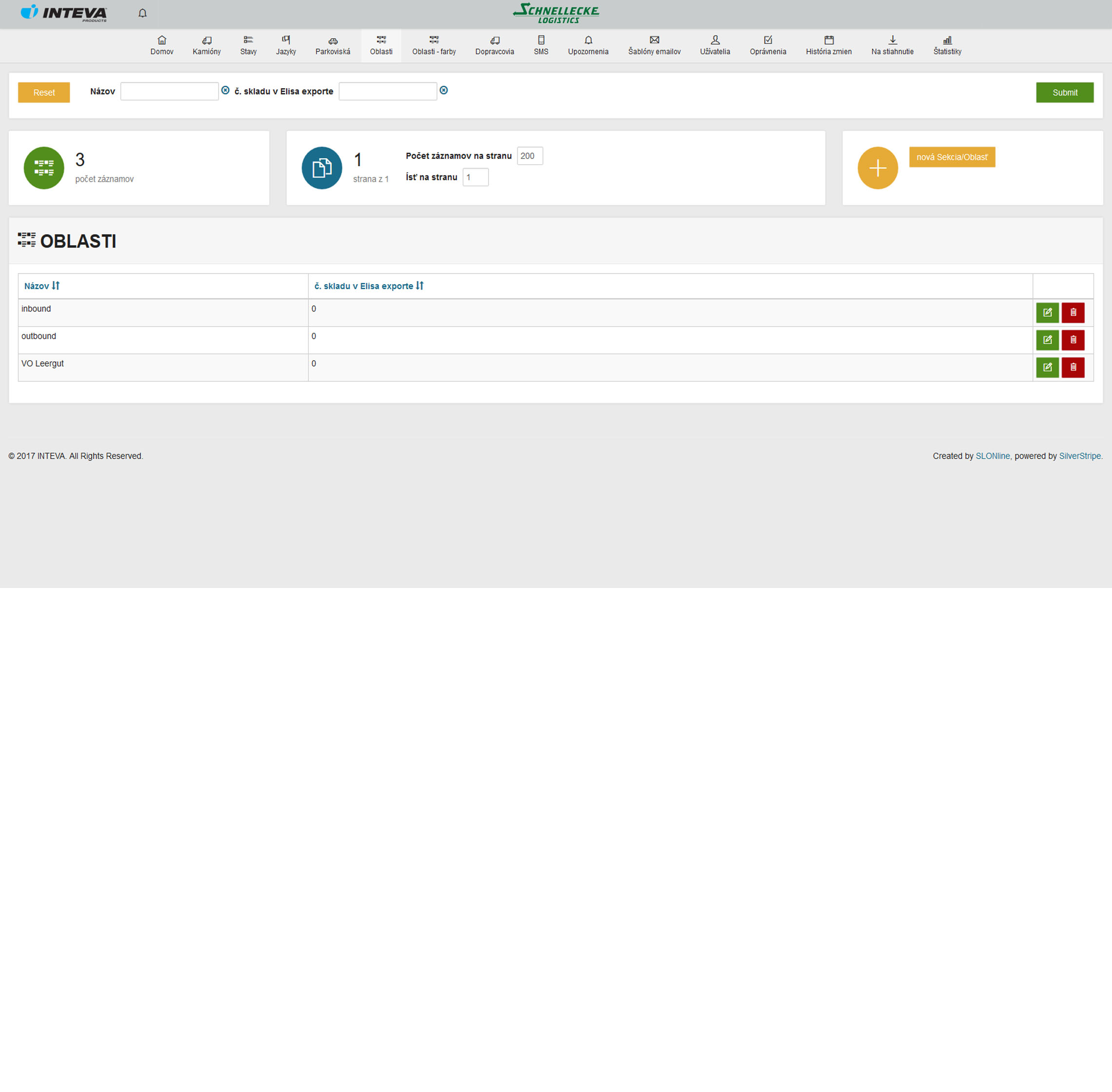The width and height of the screenshot is (1112, 1092).
Task: Sort table by Názov column
Action: (x=41, y=286)
